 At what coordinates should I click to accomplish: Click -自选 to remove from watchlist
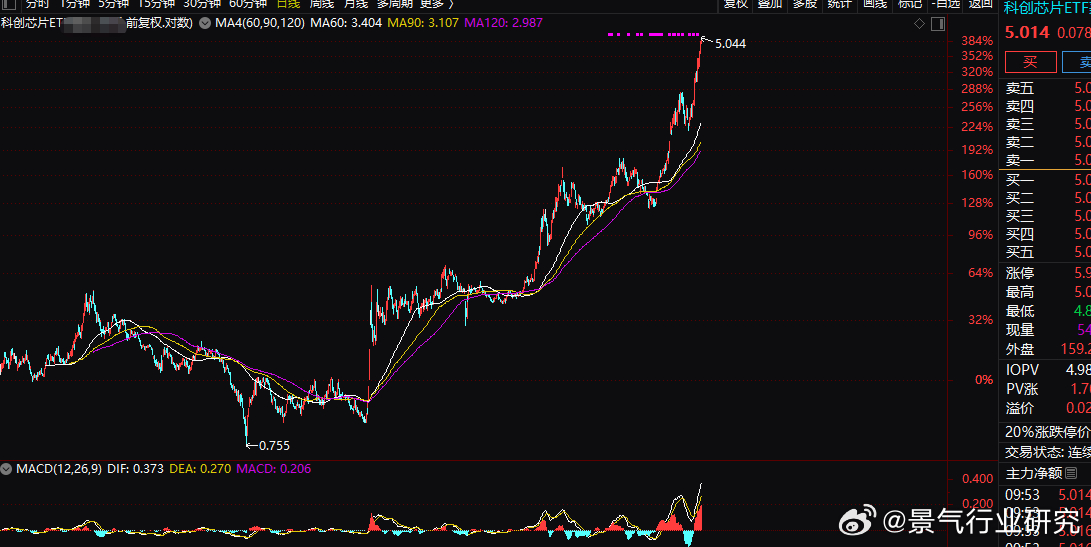click(946, 3)
